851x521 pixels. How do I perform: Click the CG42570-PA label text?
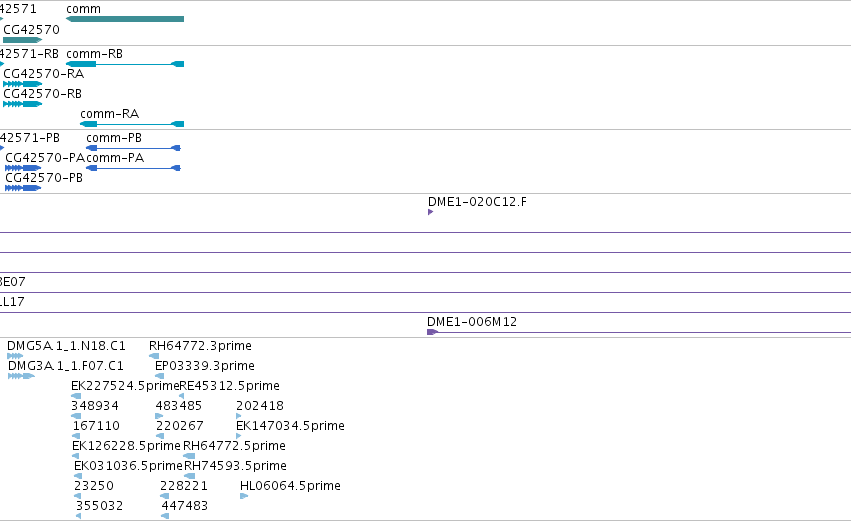coord(45,158)
